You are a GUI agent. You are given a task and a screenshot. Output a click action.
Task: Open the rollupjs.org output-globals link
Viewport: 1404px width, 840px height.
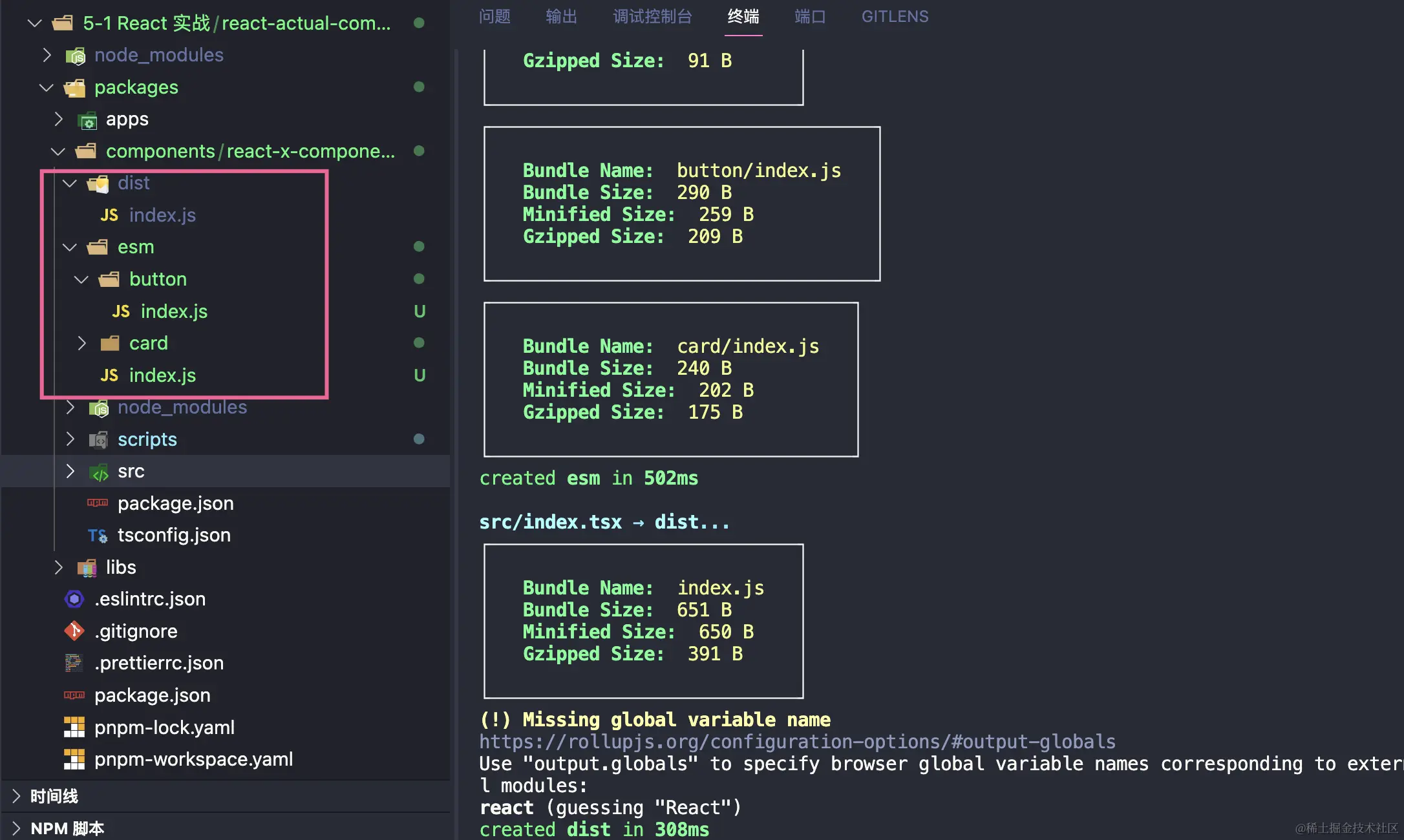797,742
